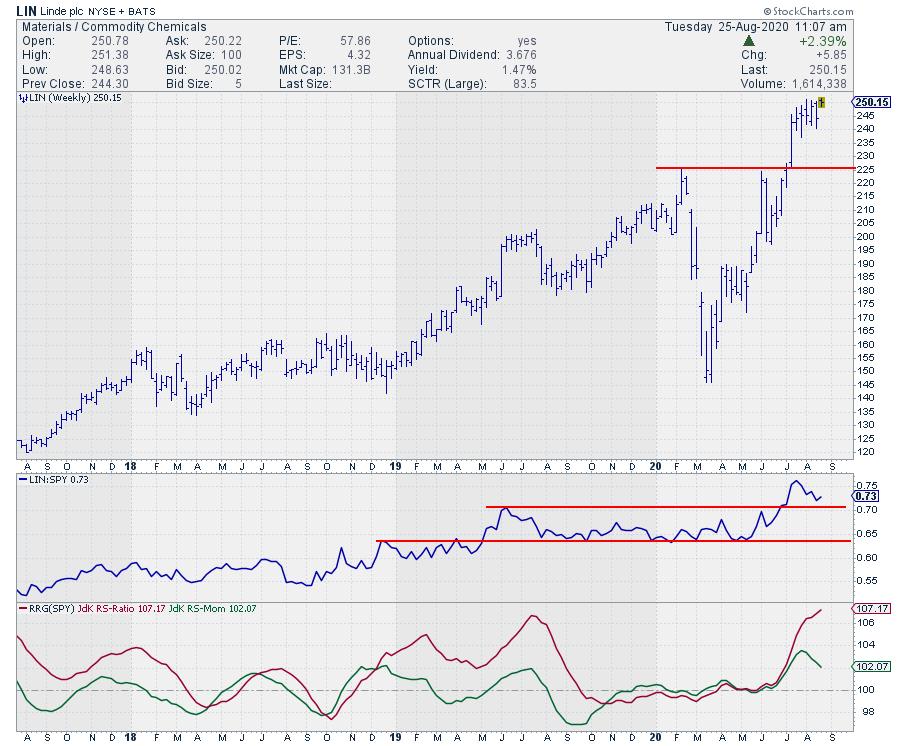Click the LIN ticker symbol heading
This screenshot has height=746, width=900.
point(27,10)
